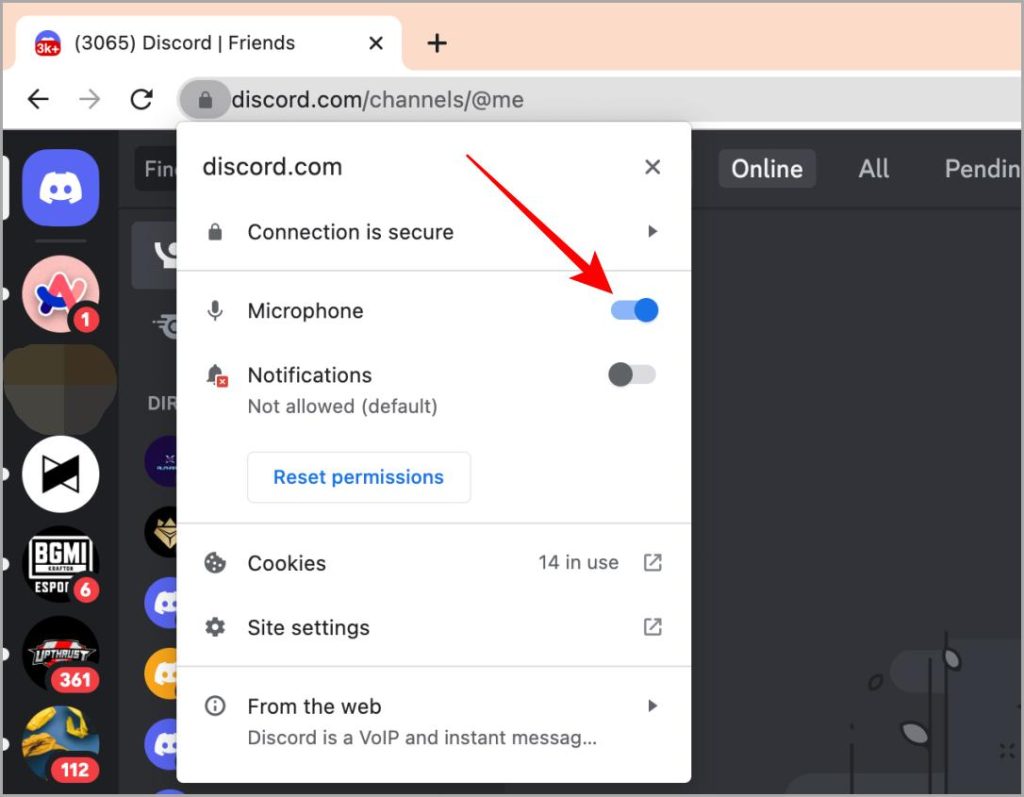Reload the page with refresh icon
The height and width of the screenshot is (797, 1024).
coord(142,99)
